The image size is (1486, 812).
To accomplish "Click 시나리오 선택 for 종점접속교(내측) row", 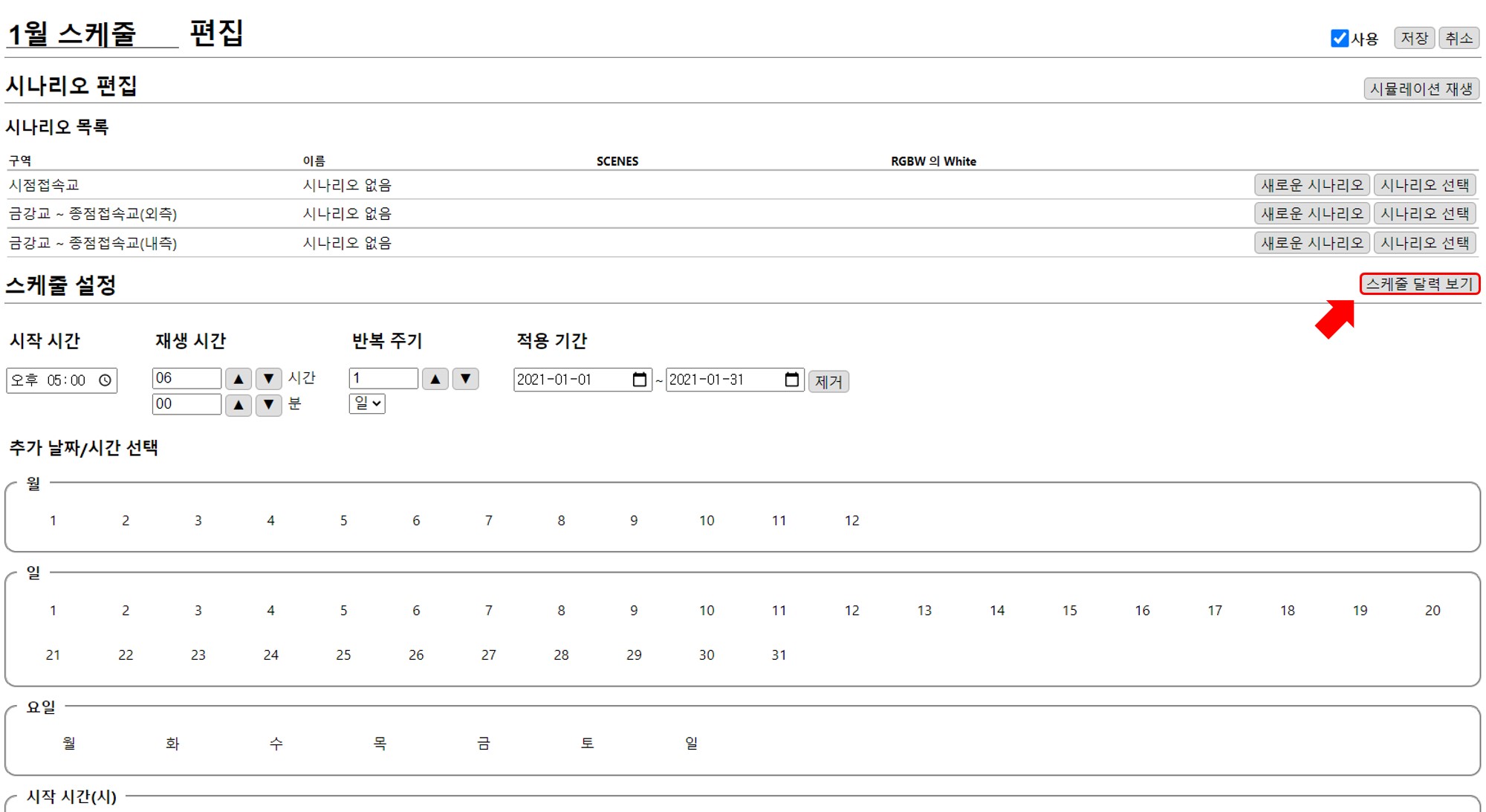I will 1425,243.
